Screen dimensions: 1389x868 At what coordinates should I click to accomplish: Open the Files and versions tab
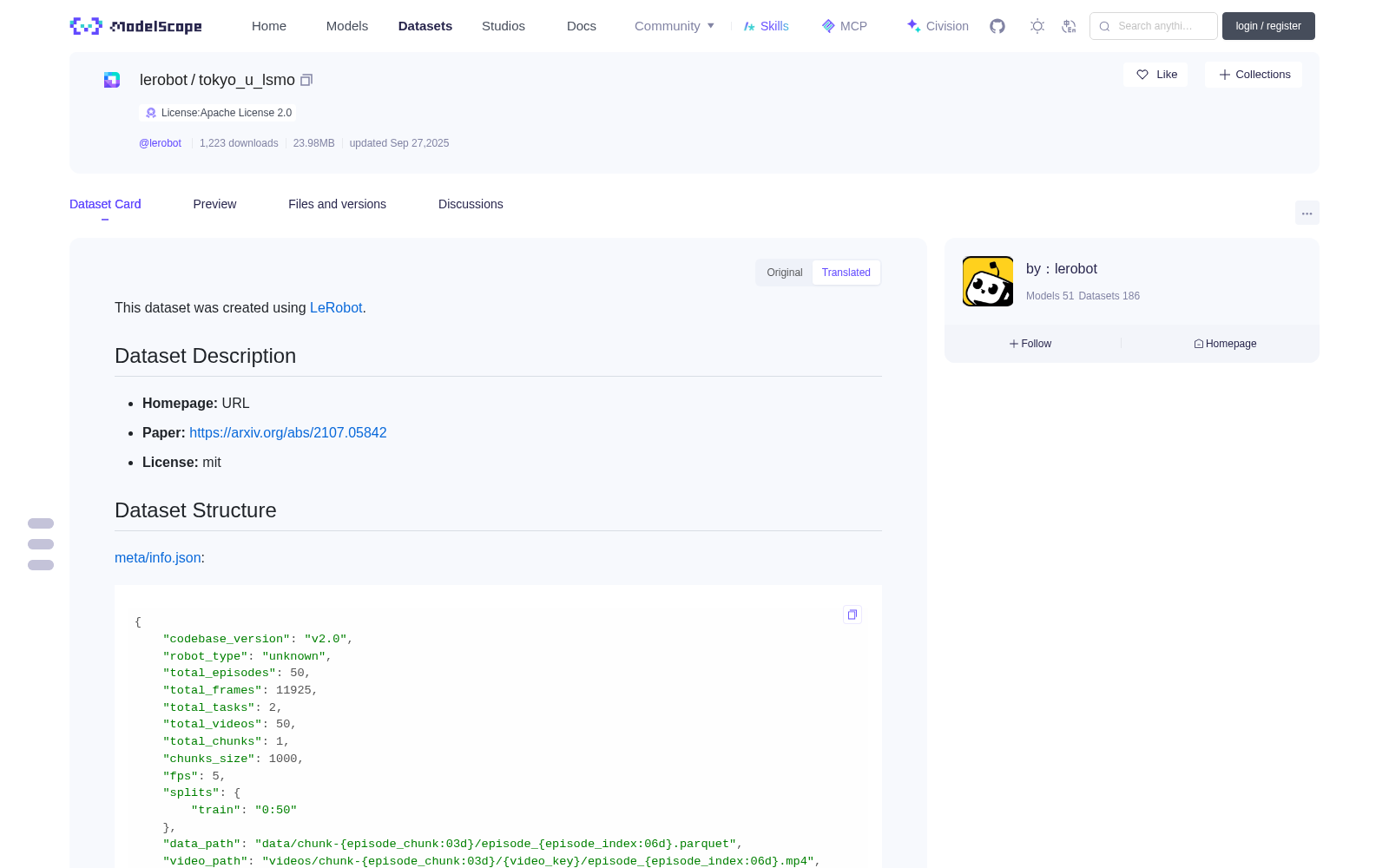tap(337, 204)
